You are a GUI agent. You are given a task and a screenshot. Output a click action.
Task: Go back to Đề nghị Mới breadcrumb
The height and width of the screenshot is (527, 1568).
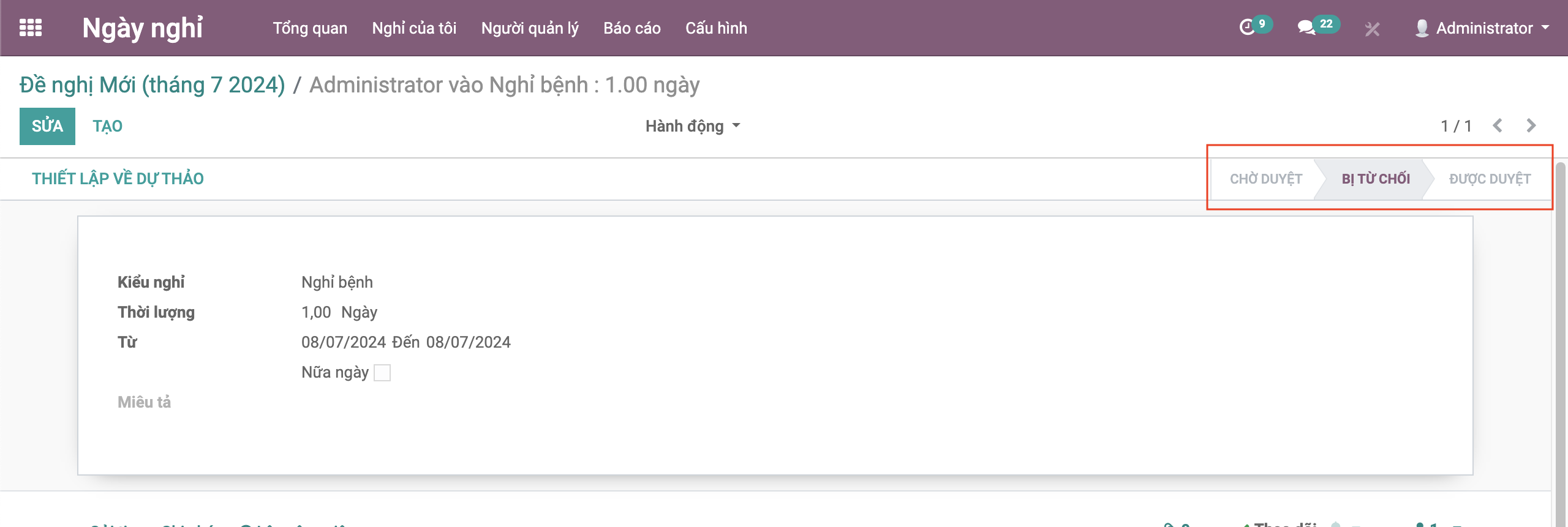coord(152,85)
